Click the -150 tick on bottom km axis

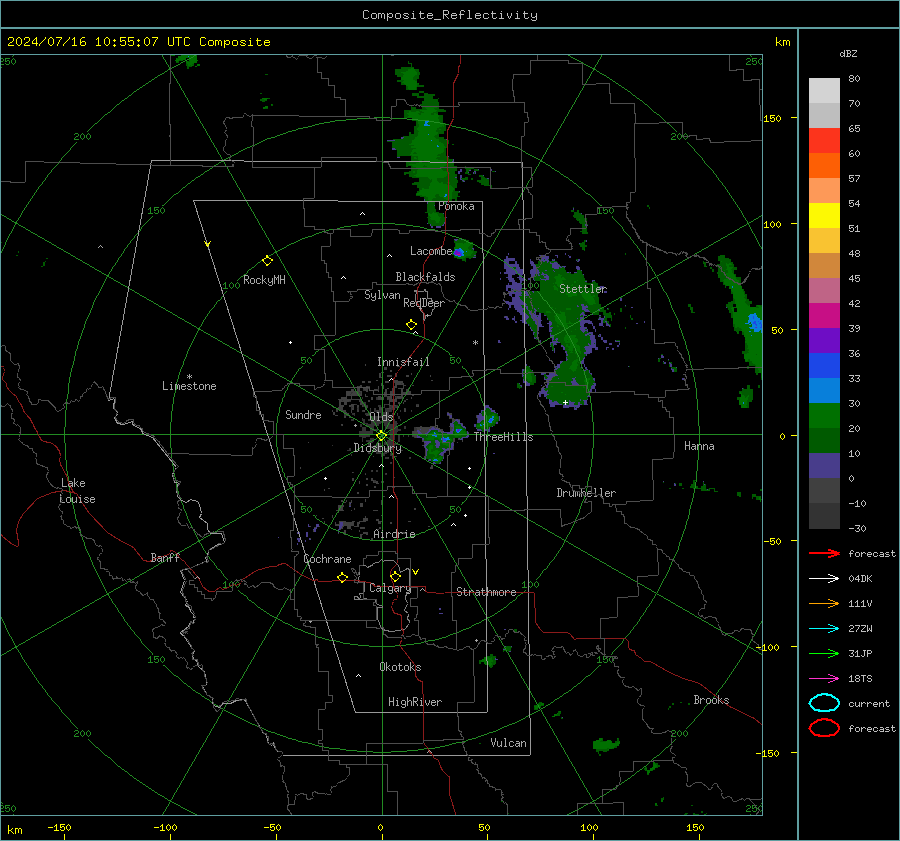[x=59, y=827]
